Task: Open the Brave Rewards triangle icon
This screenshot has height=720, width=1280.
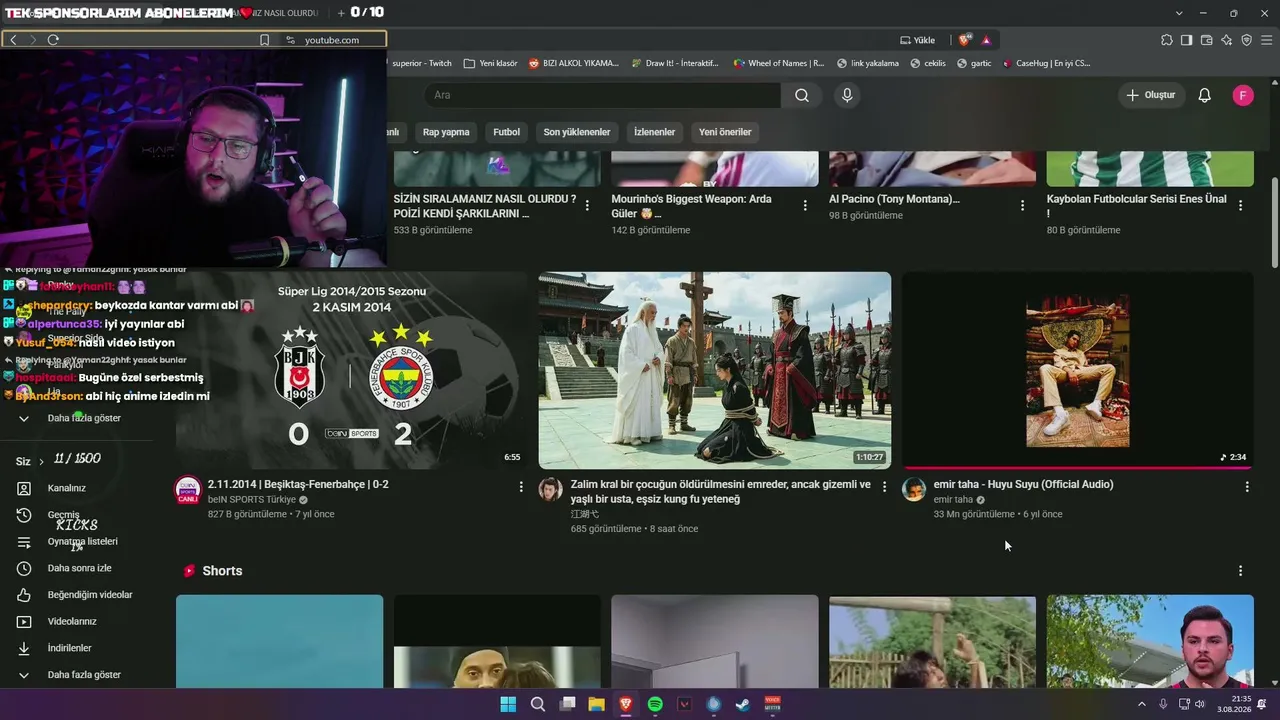Action: pyautogui.click(x=986, y=40)
